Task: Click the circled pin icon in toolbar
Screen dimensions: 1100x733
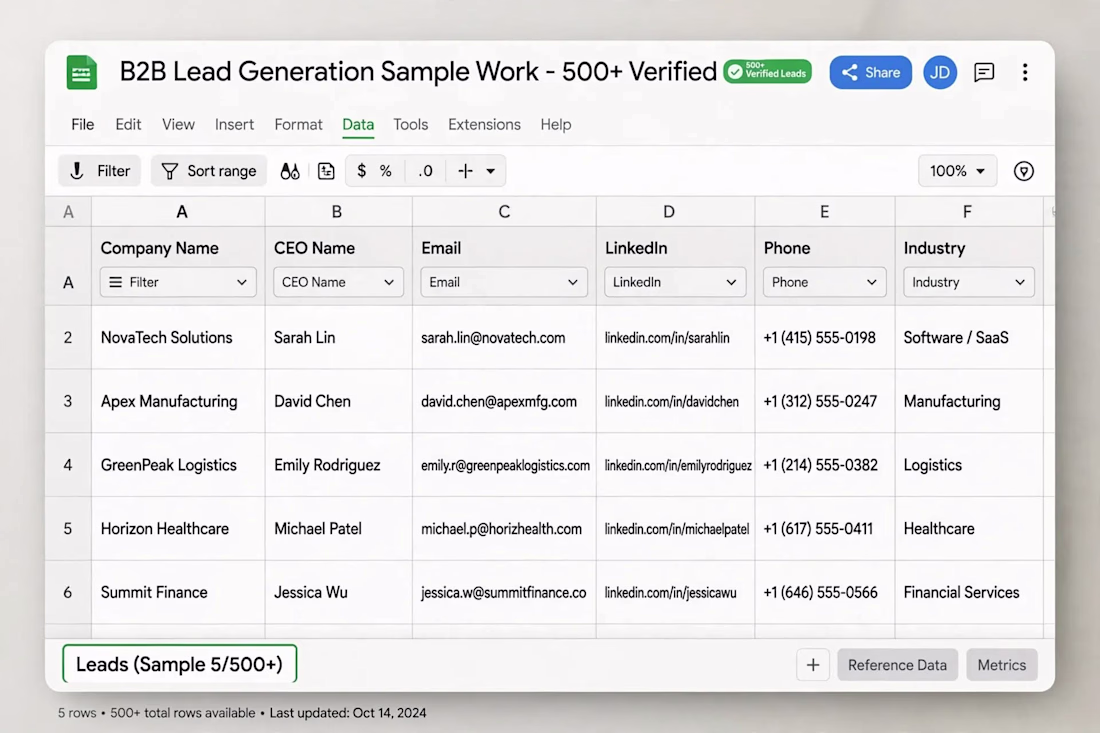Action: coord(1024,171)
